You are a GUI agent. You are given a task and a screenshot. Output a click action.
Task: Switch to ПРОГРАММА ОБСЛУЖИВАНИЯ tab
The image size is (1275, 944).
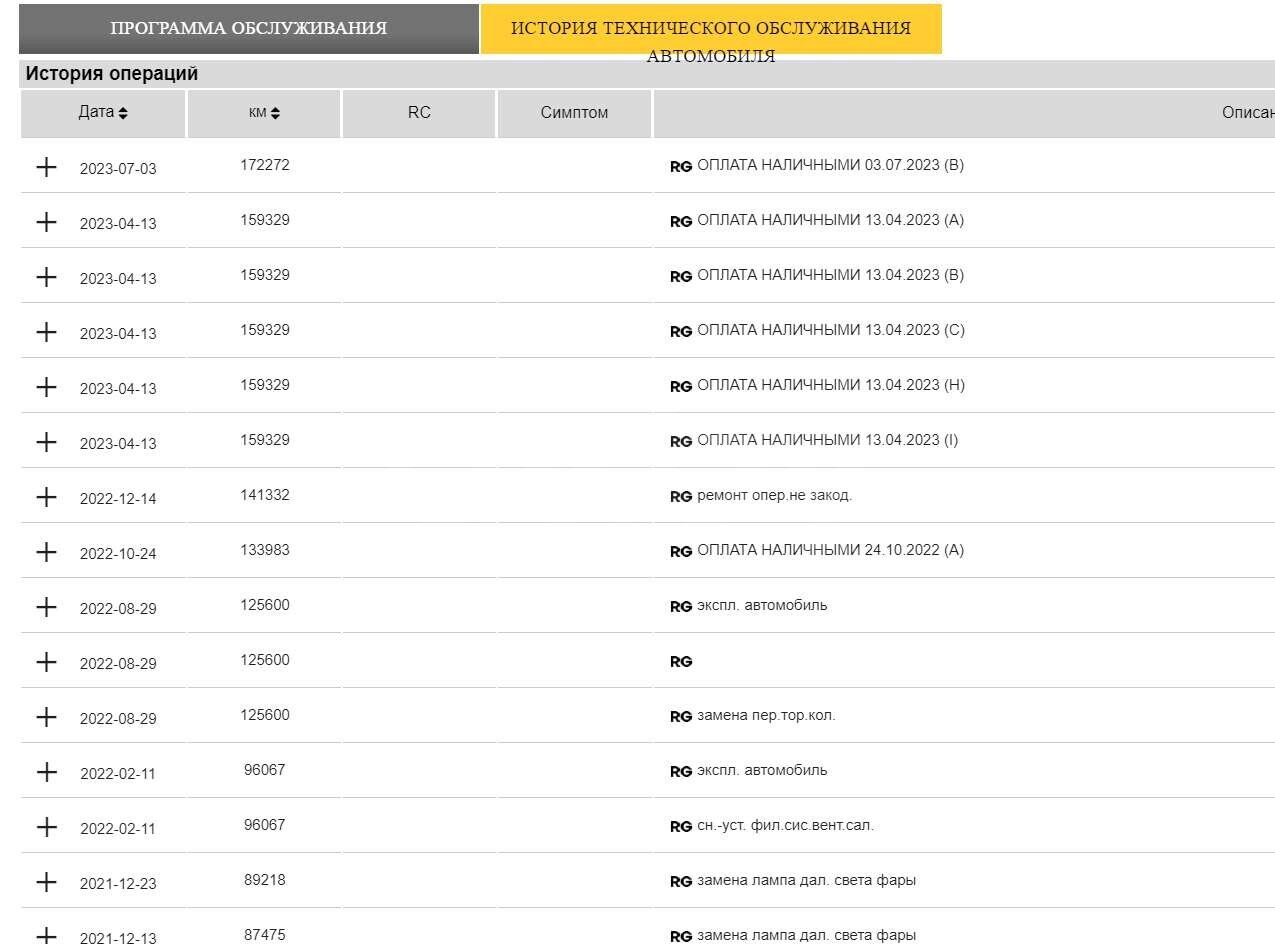pyautogui.click(x=249, y=28)
